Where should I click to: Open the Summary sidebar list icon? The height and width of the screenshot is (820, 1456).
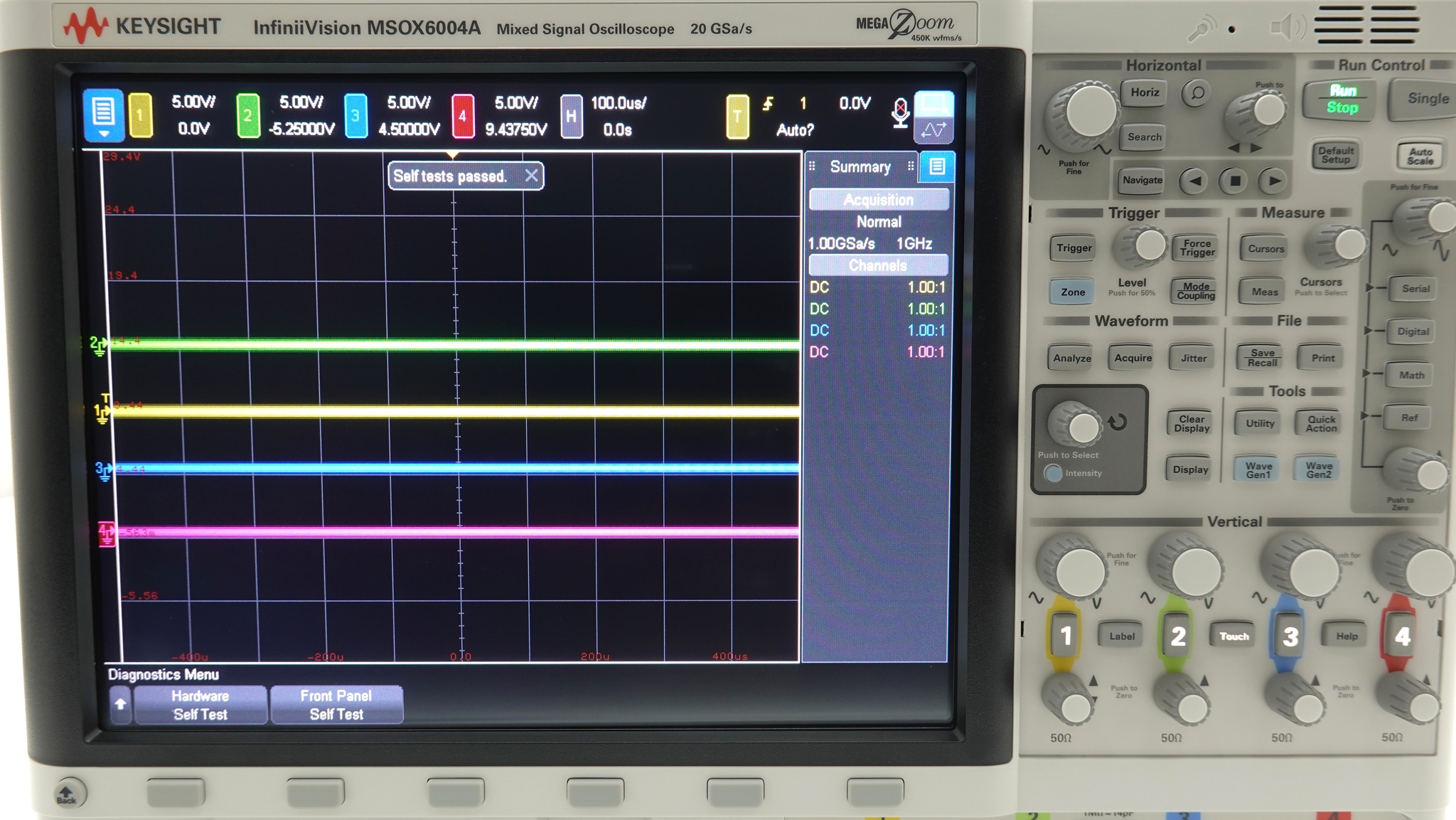coord(937,166)
